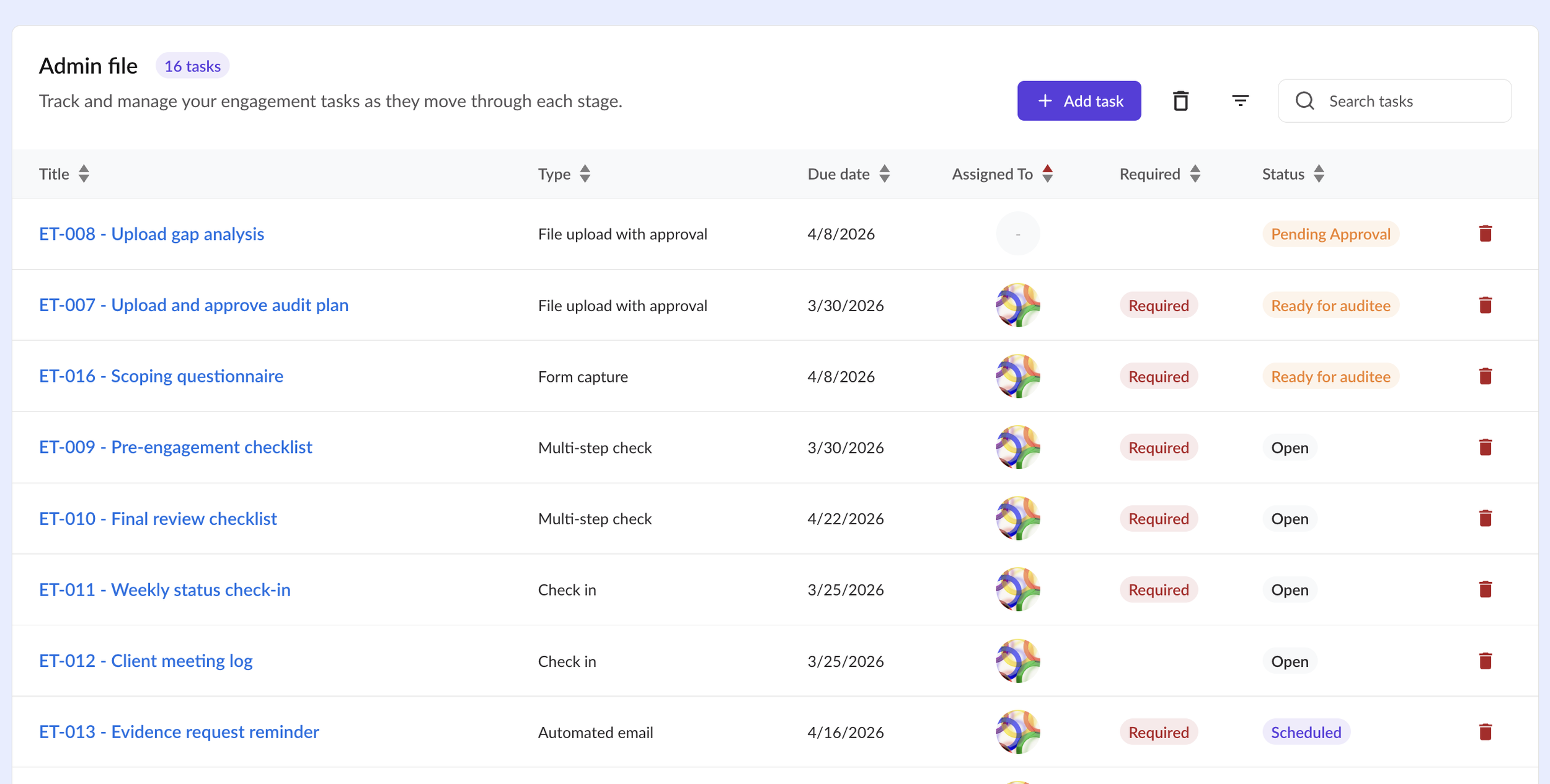Delete the ET-013 Evidence request reminder task
1550x784 pixels.
click(1485, 732)
